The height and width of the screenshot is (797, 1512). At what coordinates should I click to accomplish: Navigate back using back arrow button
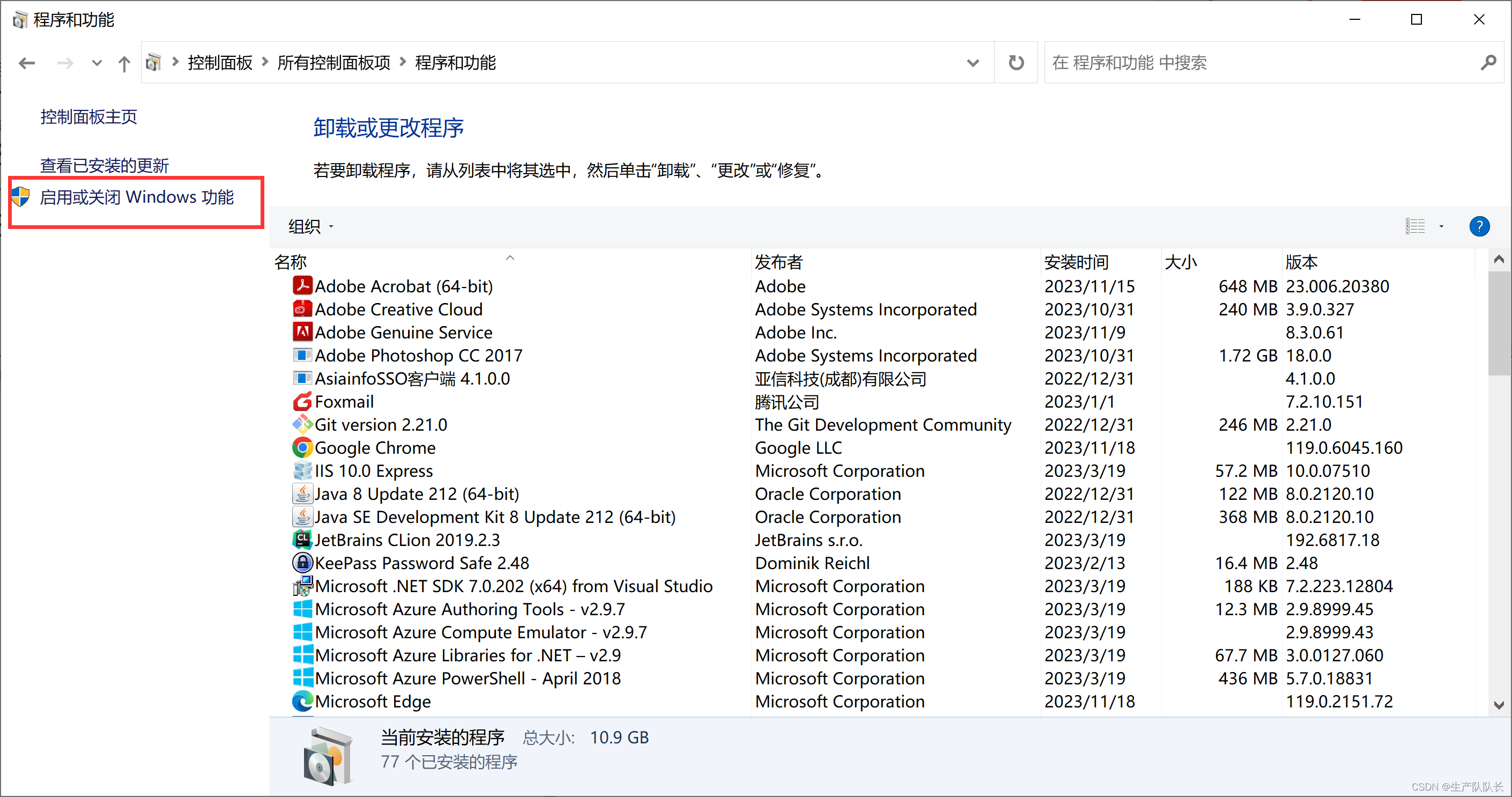point(27,62)
